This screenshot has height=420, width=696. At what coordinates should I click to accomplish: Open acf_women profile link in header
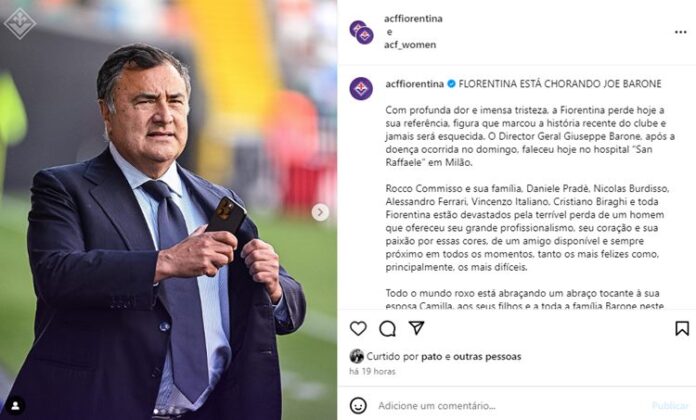tap(410, 45)
